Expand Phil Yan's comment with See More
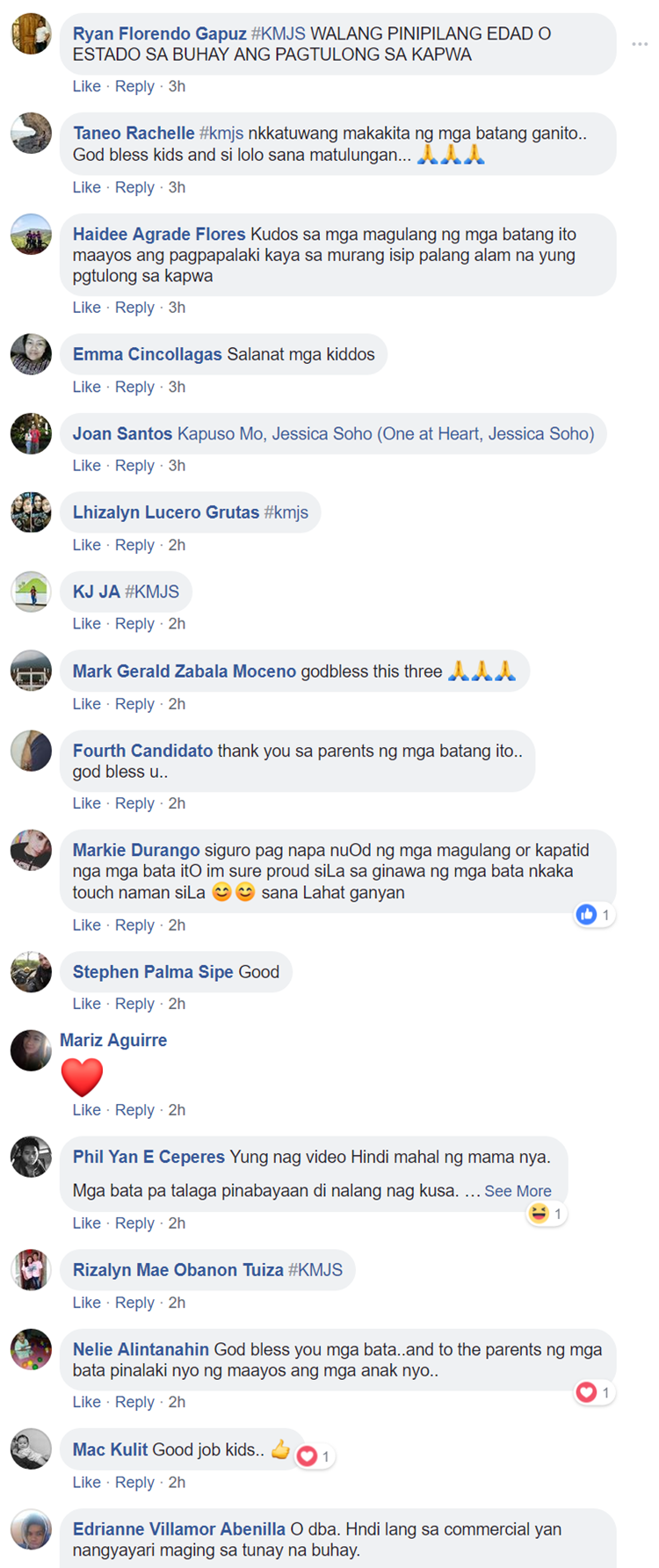Viewport: 659px width, 1568px height. pos(518,1191)
